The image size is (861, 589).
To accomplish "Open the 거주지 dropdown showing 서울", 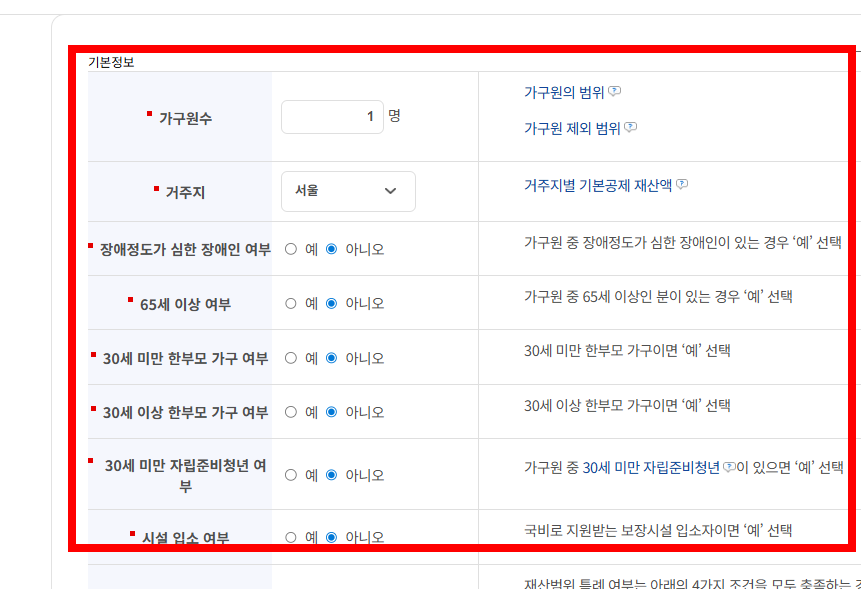I will click(x=348, y=191).
